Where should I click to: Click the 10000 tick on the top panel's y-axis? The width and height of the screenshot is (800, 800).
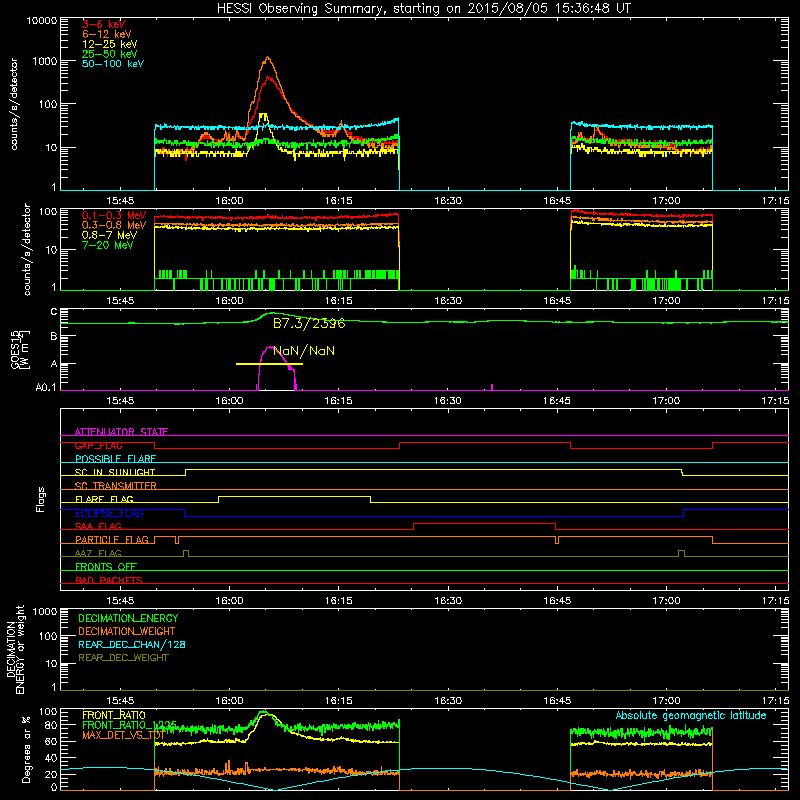(41, 21)
